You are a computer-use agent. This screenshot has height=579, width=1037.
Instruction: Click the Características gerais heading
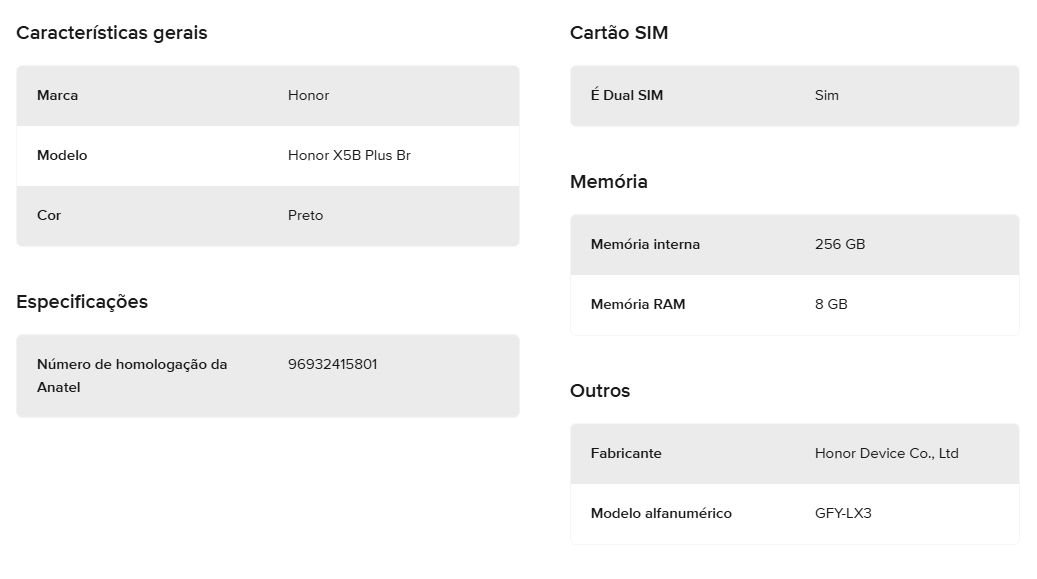point(112,32)
